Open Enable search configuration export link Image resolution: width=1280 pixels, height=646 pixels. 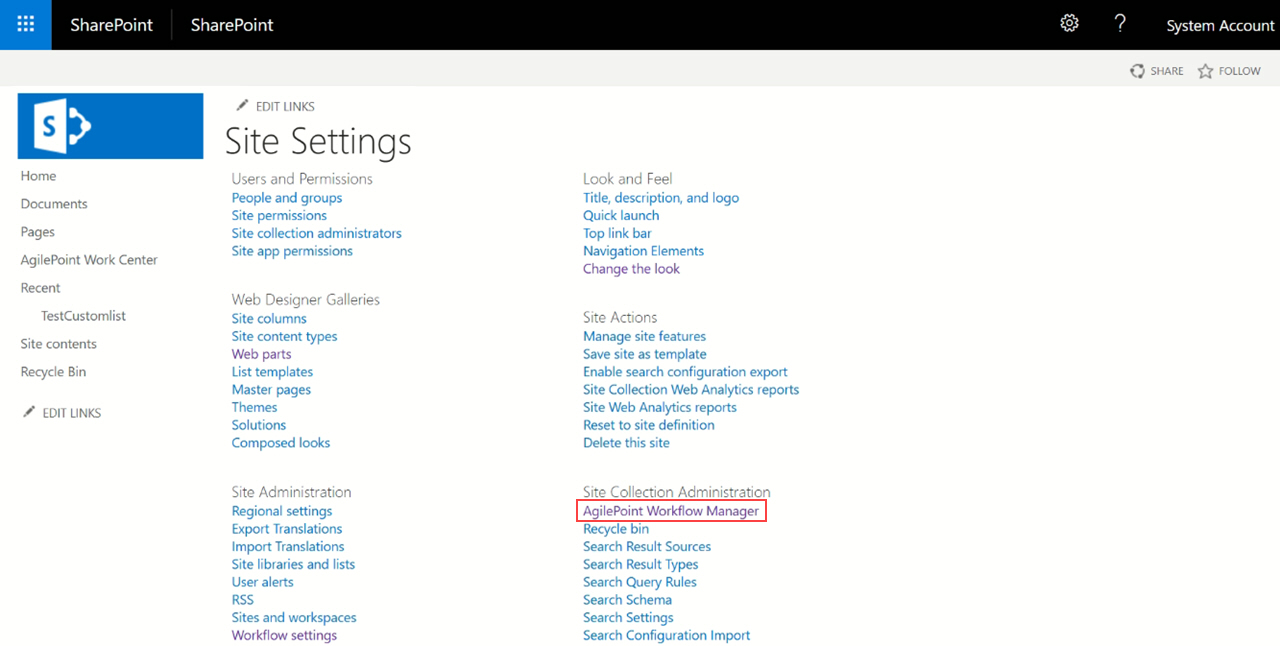[x=685, y=372]
